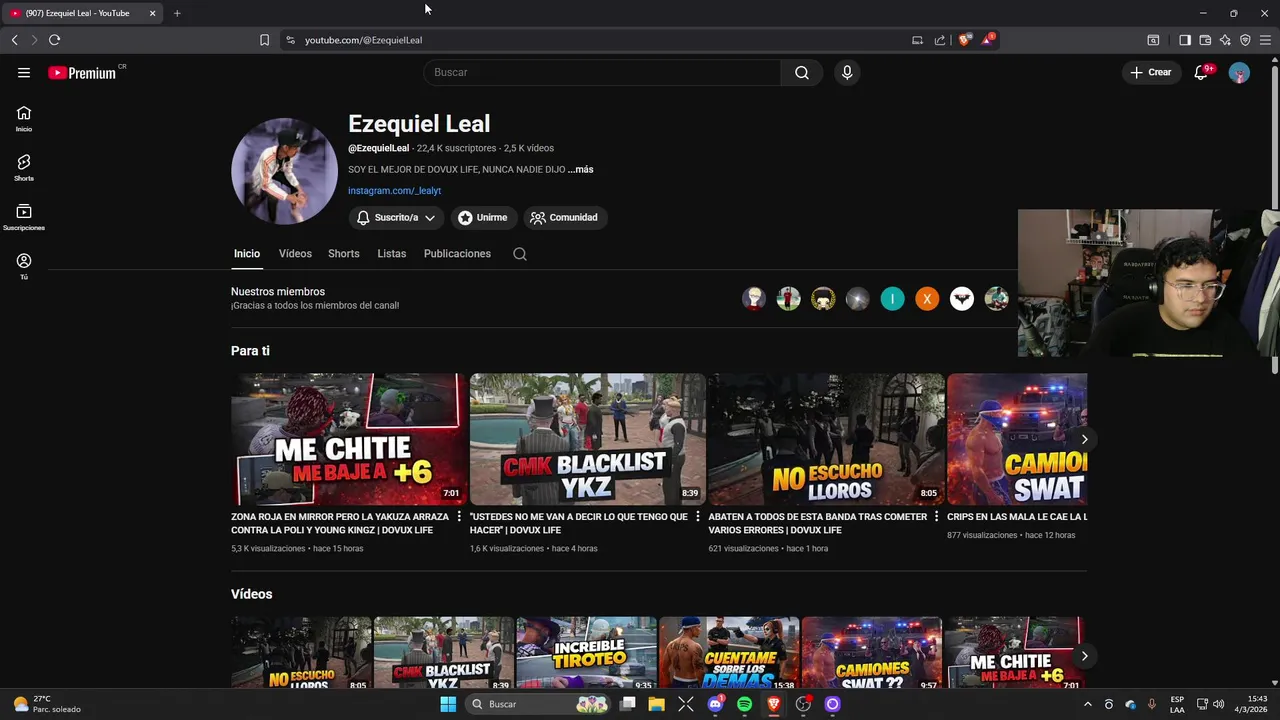Image resolution: width=1280 pixels, height=720 pixels.
Task: Expand Suscrito/a subscription dropdown
Action: coord(396,217)
